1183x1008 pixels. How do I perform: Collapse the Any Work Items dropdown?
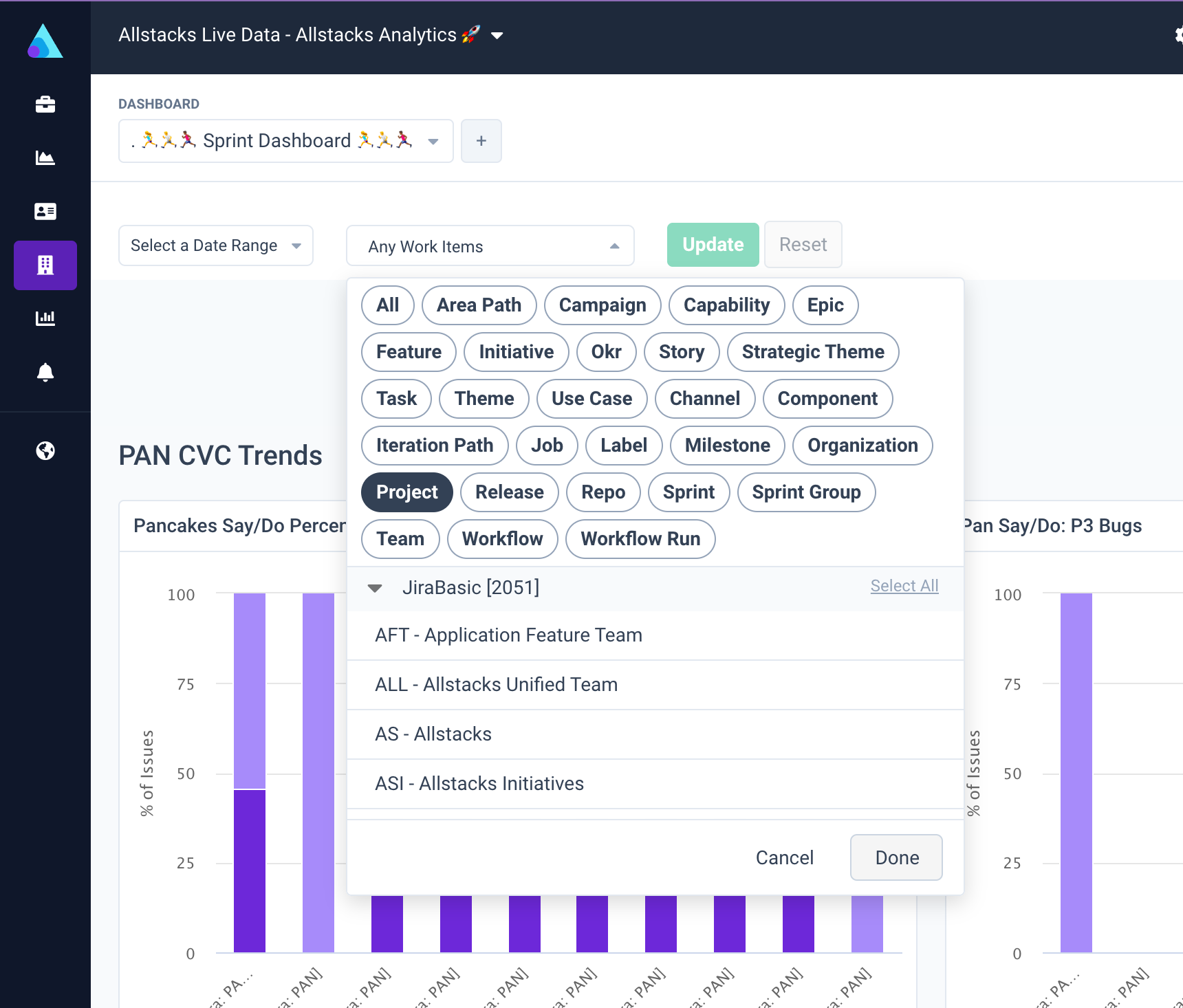[490, 246]
